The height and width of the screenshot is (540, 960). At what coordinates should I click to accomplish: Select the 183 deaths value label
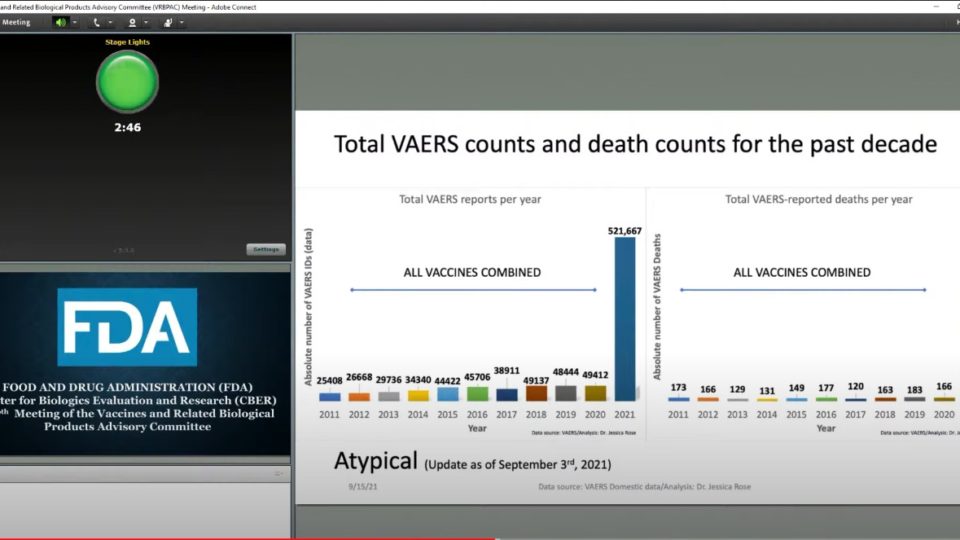[915, 390]
